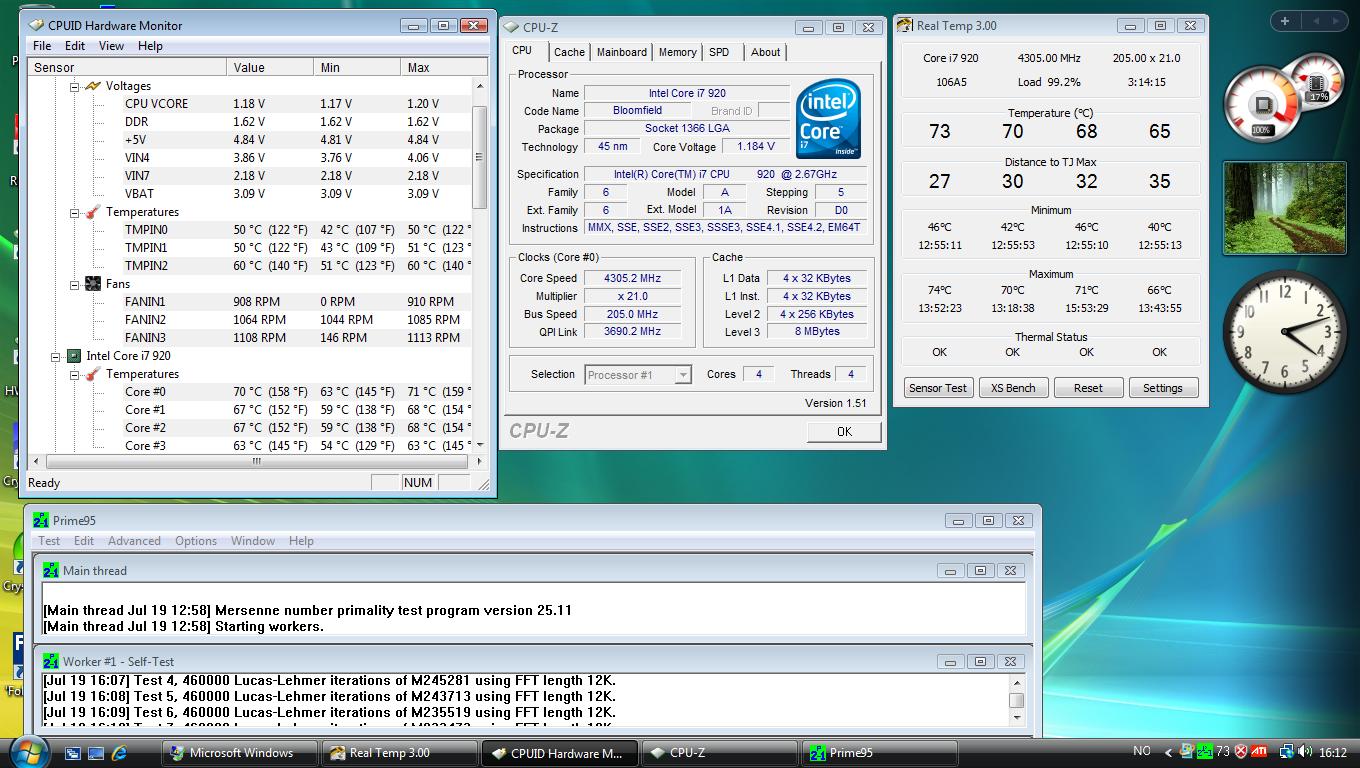Switch to the Memory tab in CPU-Z
This screenshot has height=768, width=1360.
pyautogui.click(x=677, y=52)
